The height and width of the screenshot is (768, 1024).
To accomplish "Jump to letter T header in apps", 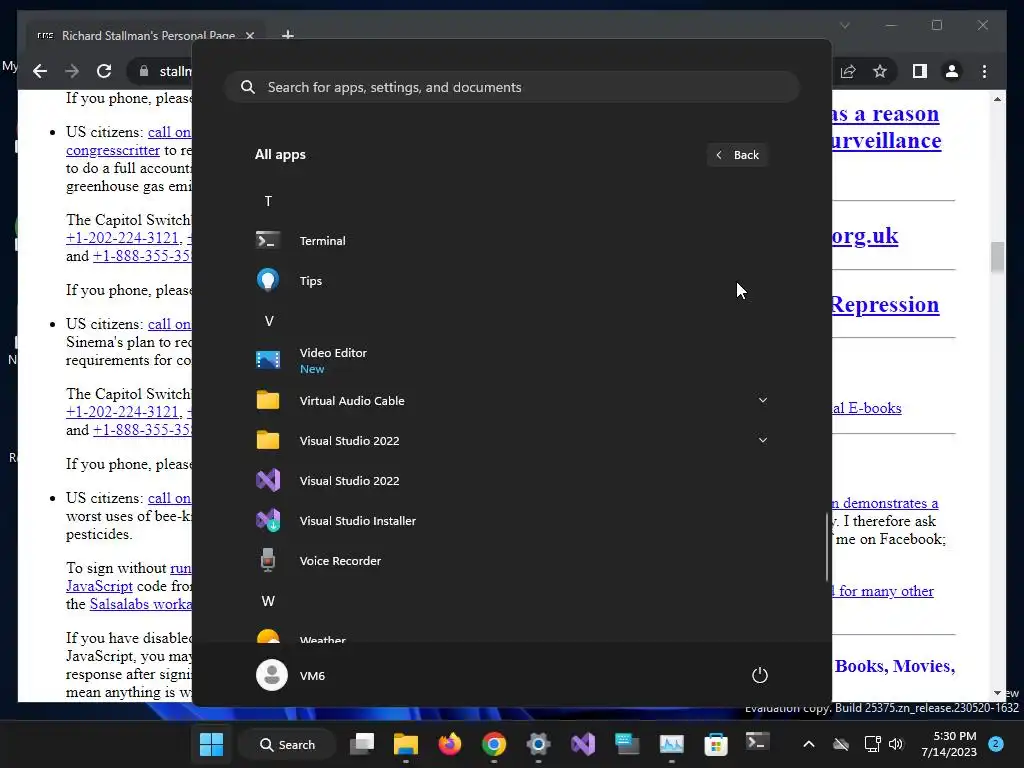I will [x=268, y=201].
